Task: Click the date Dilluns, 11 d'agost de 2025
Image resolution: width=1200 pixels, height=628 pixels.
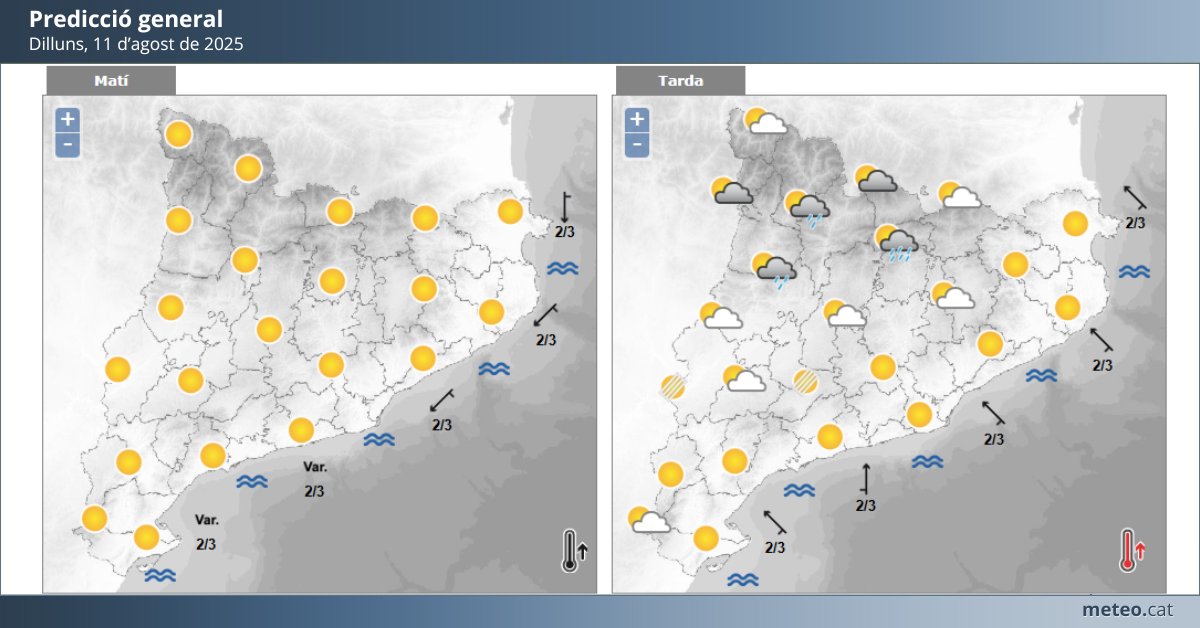Action: click(136, 45)
